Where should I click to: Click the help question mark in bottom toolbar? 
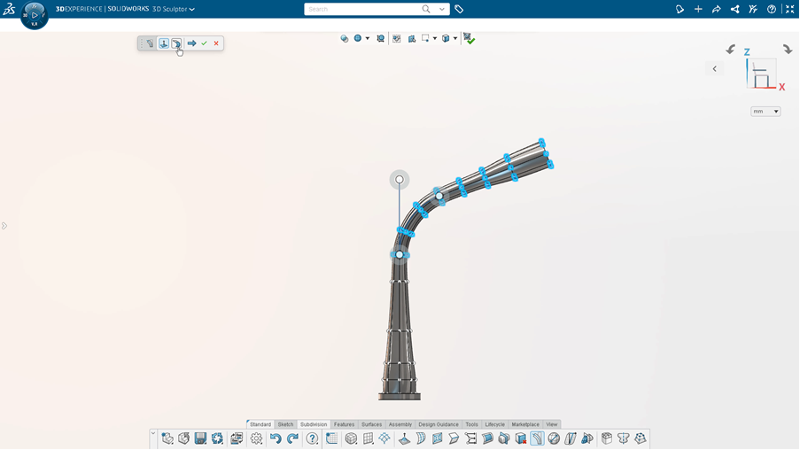312,438
